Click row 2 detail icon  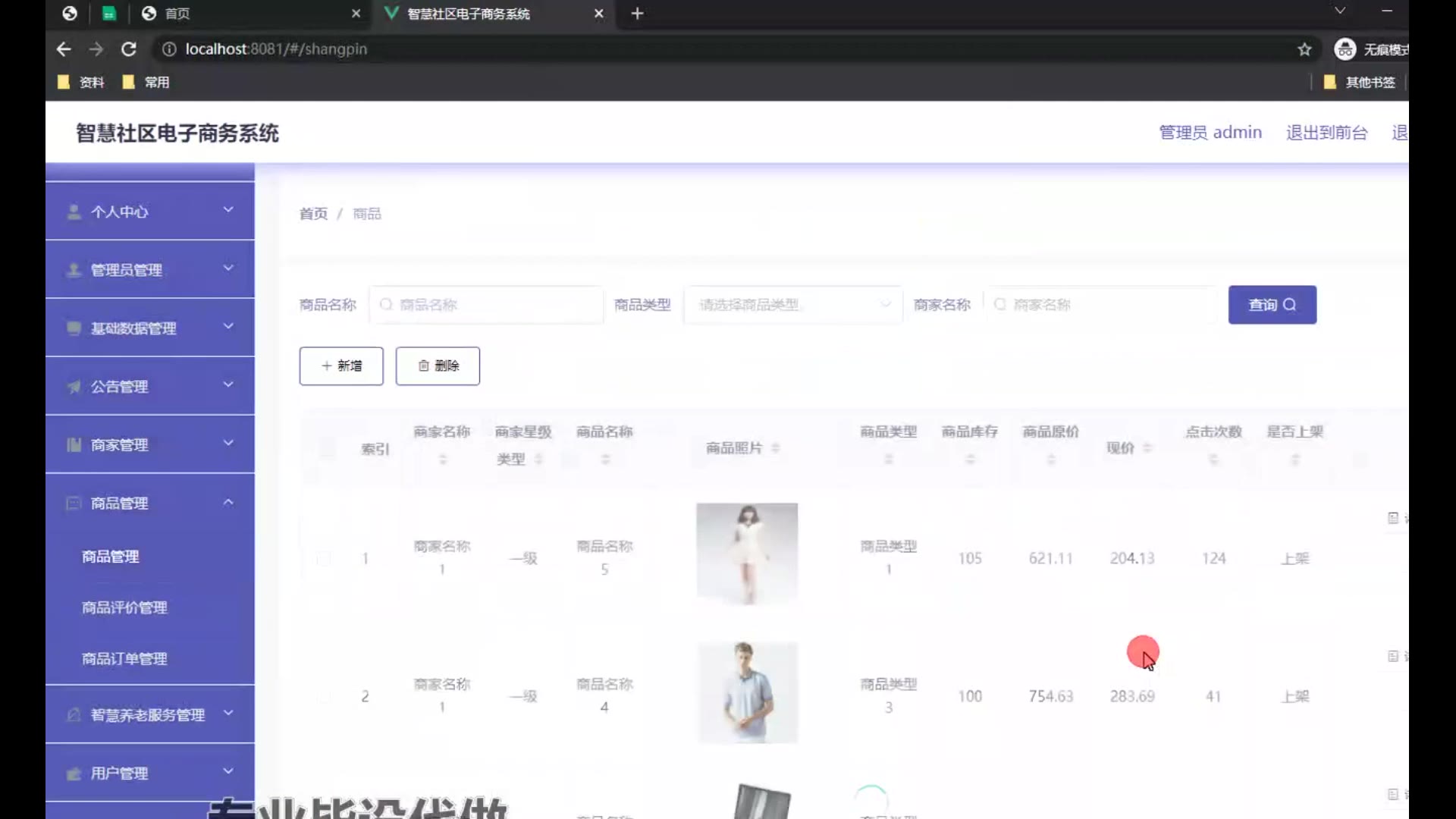pos(1393,656)
